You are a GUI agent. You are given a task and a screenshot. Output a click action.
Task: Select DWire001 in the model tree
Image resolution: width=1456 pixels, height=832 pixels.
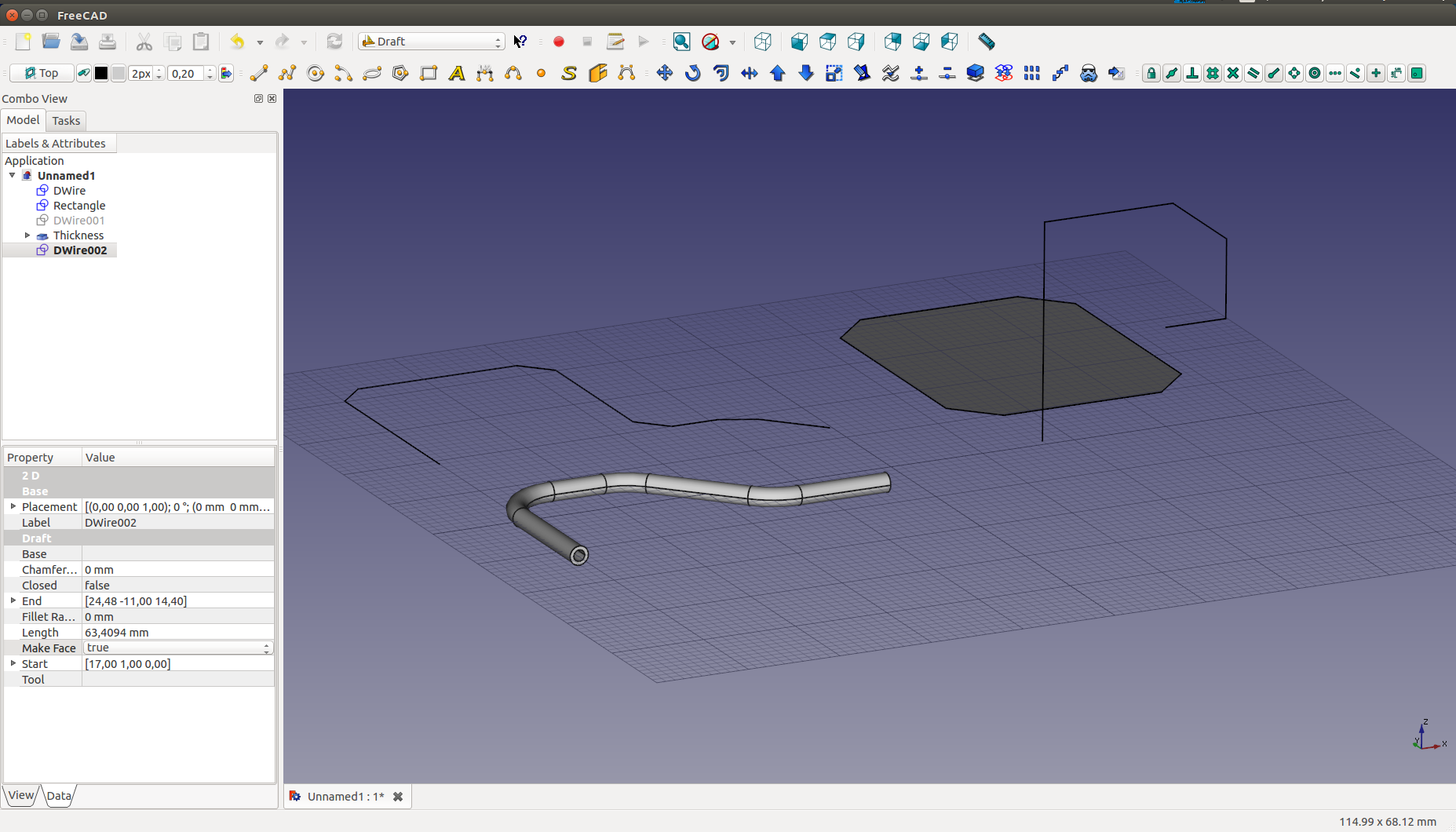click(78, 221)
